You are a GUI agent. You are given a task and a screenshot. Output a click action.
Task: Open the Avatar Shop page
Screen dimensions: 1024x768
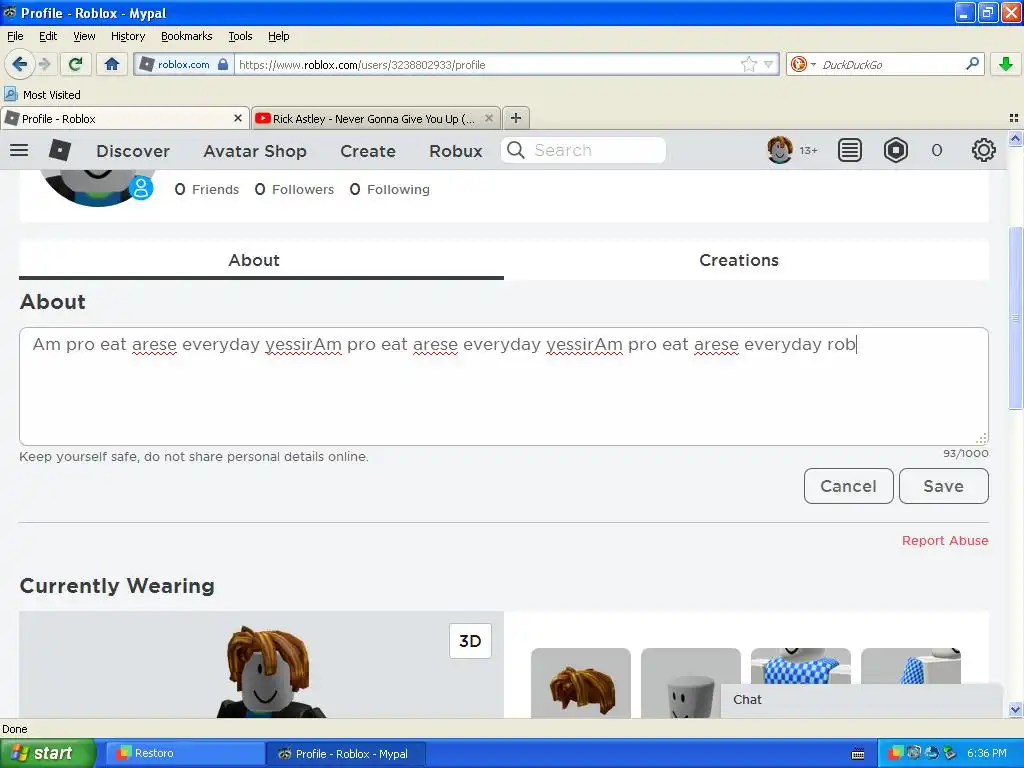[x=255, y=151]
